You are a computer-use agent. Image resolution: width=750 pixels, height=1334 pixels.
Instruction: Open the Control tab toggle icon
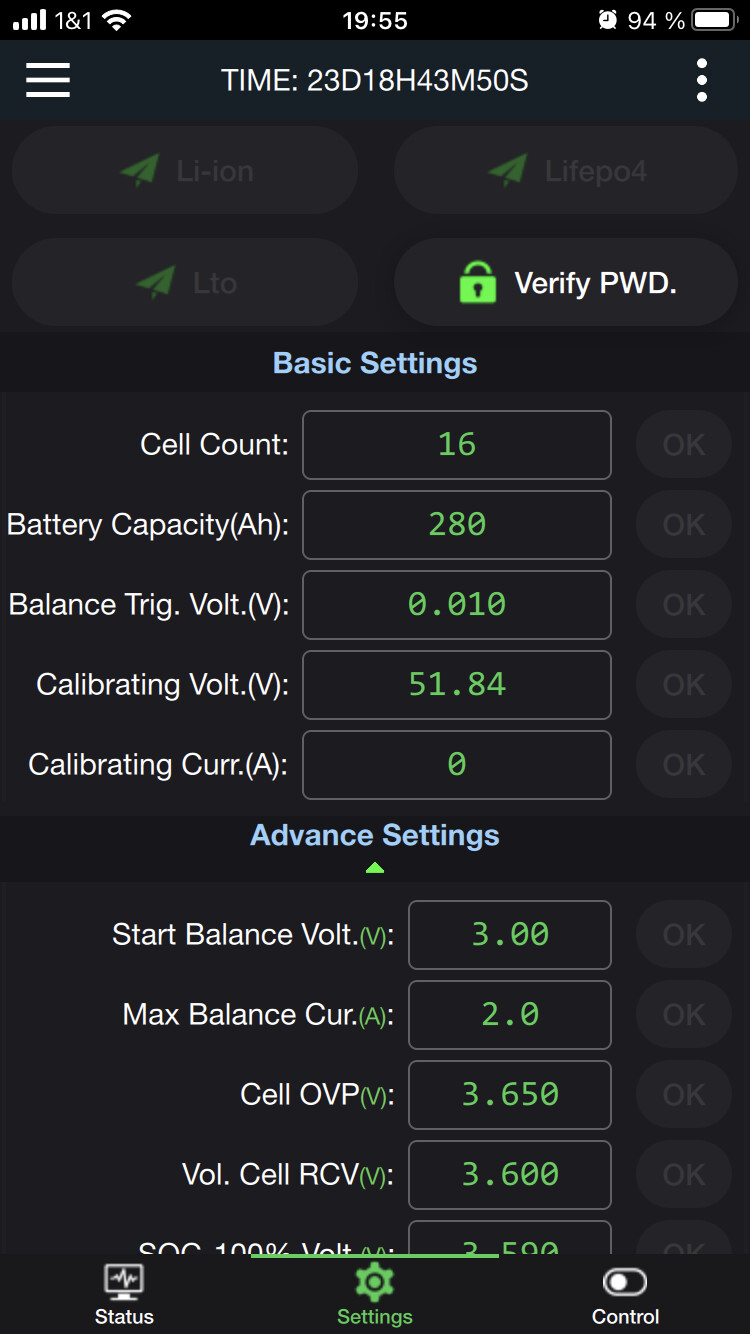(x=625, y=1281)
